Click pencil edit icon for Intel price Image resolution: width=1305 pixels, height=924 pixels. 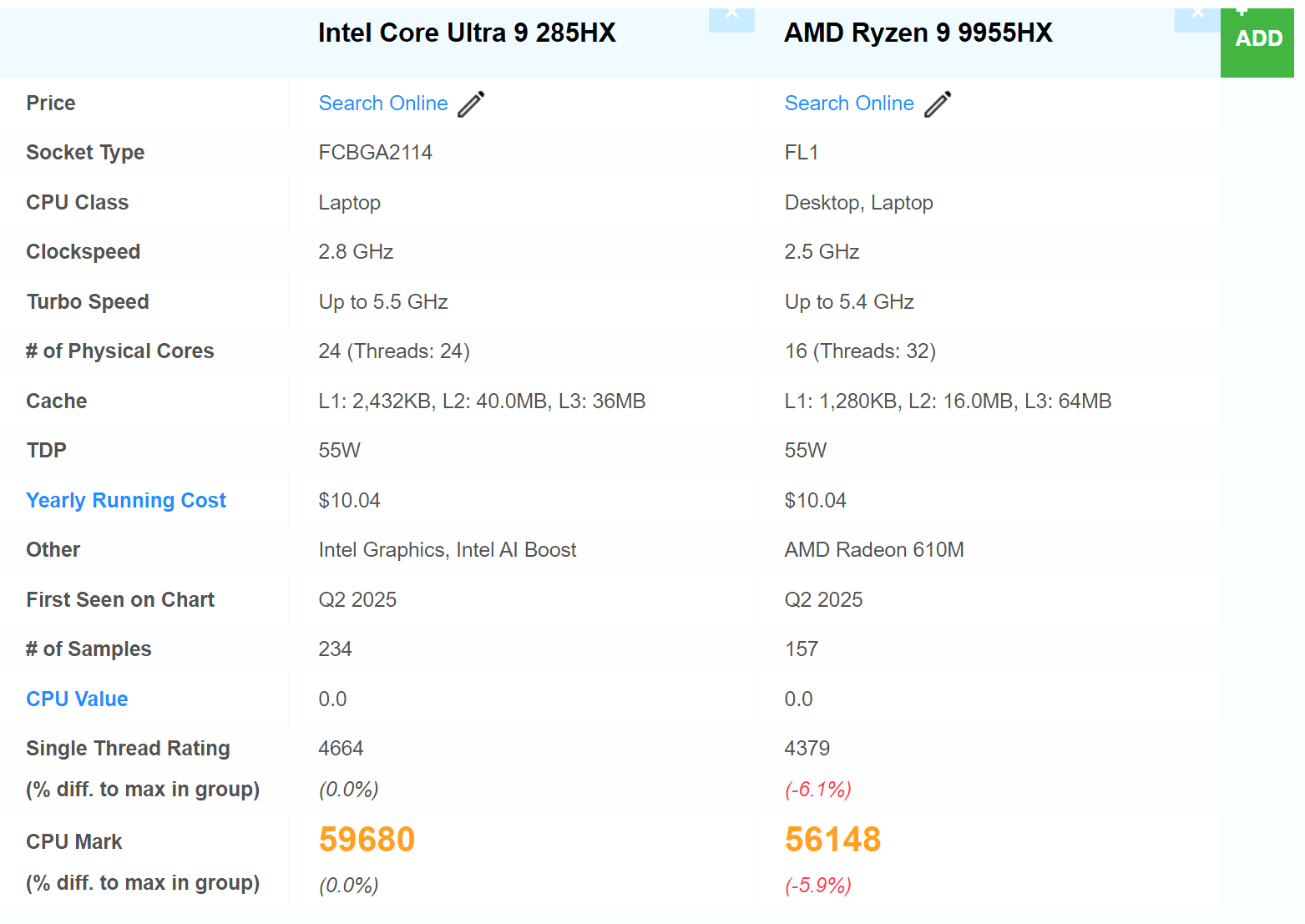pyautogui.click(x=472, y=104)
